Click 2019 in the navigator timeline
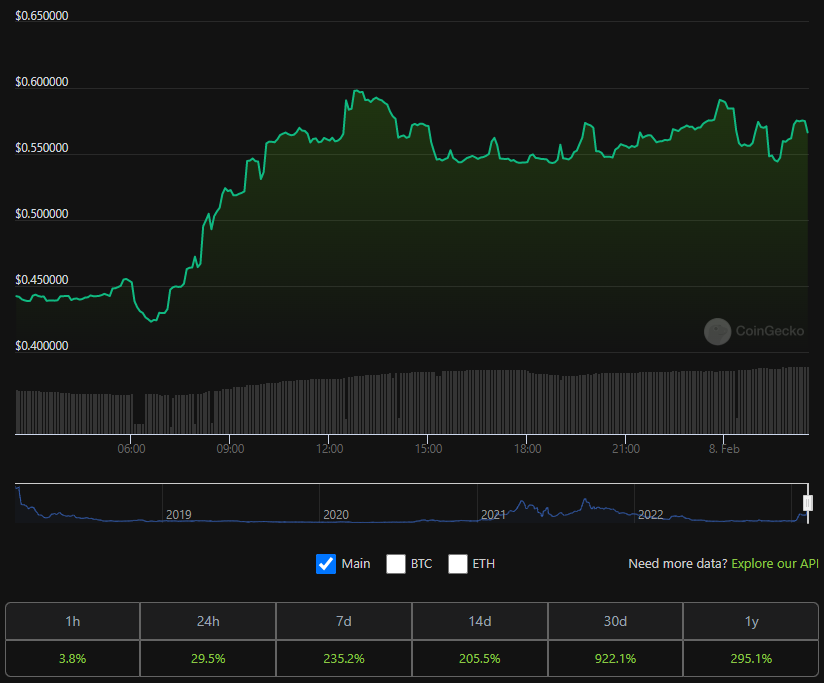Screen dimensions: 824x683 click(179, 515)
